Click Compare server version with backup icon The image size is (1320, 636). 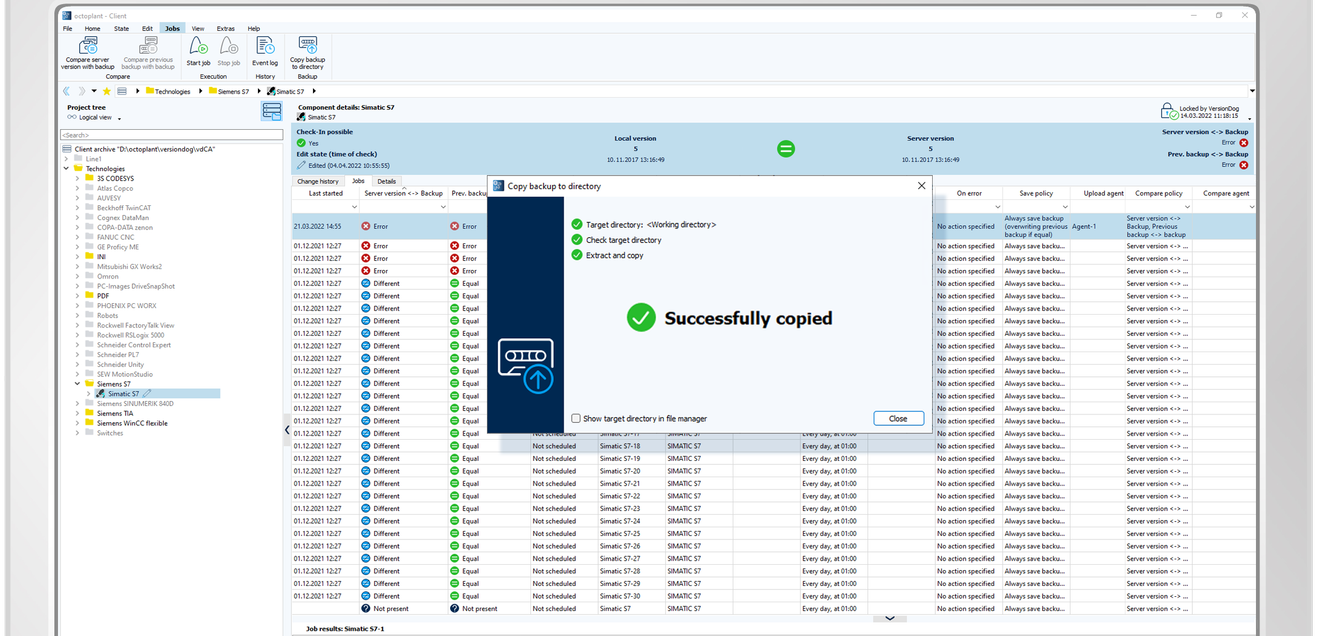coord(88,47)
